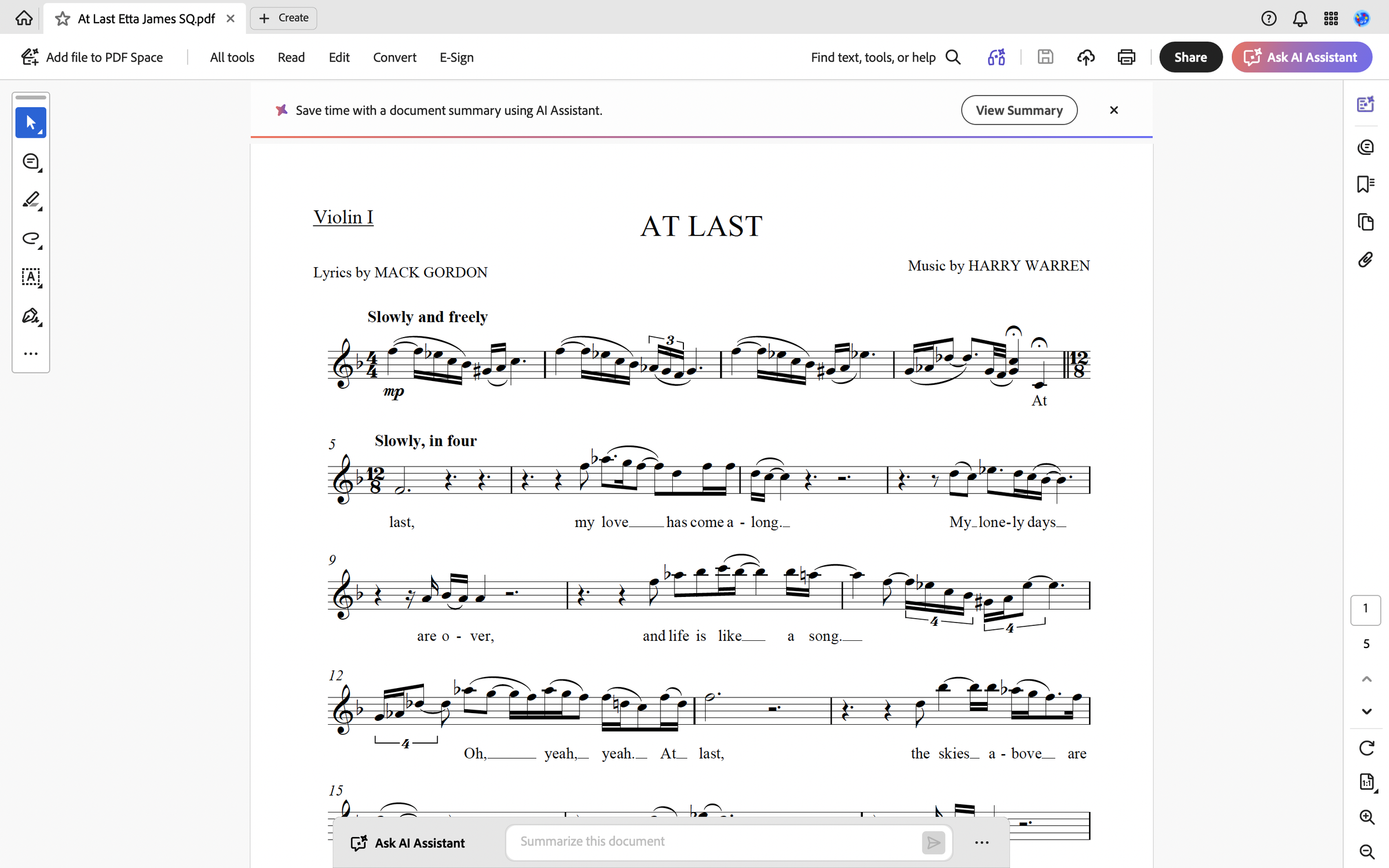Click the Music by HARRY WARREN text
The image size is (1389, 868).
pyautogui.click(x=998, y=266)
